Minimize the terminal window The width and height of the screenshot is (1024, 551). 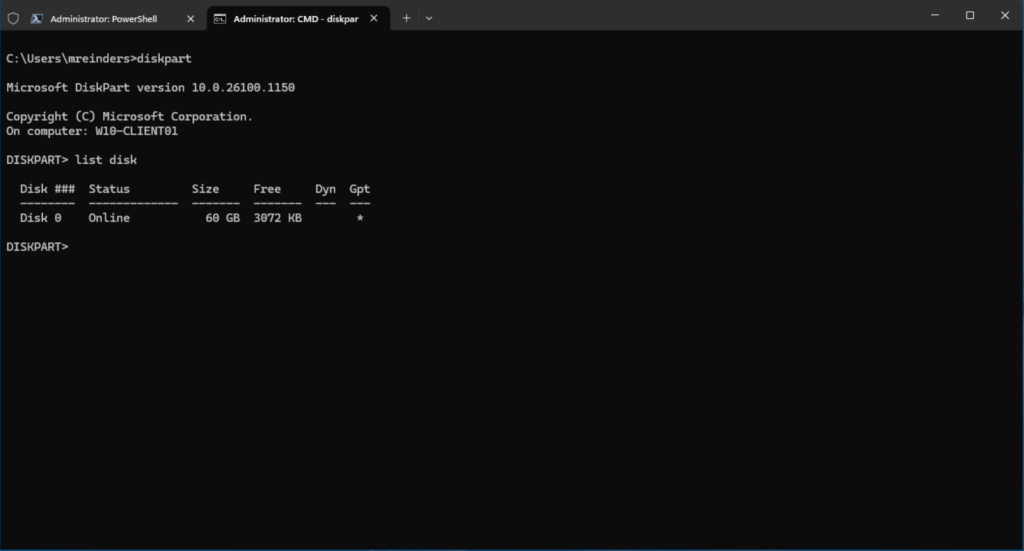(935, 15)
